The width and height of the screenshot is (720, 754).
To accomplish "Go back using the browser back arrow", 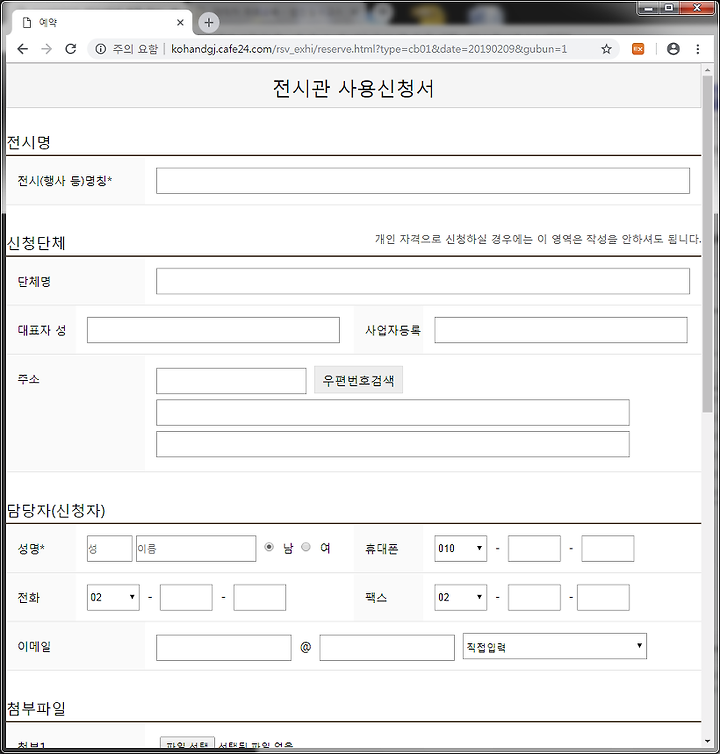I will click(23, 49).
